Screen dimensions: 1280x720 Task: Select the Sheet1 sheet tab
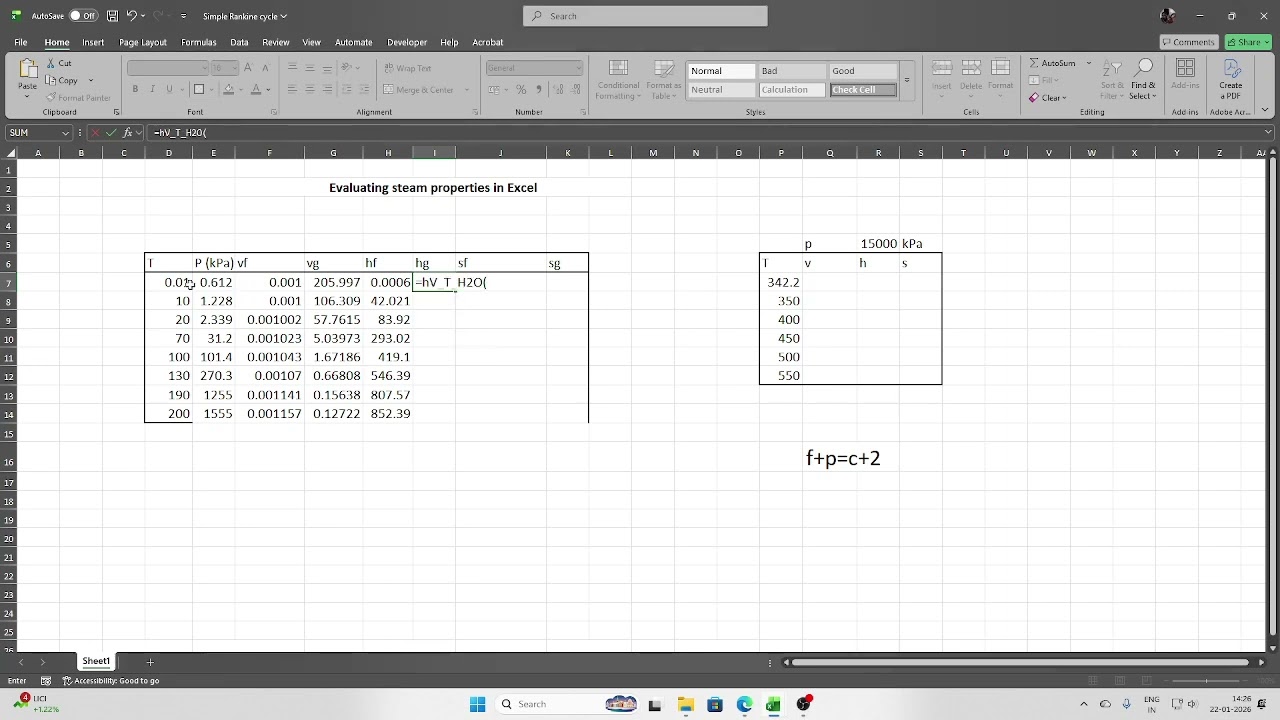pyautogui.click(x=96, y=661)
